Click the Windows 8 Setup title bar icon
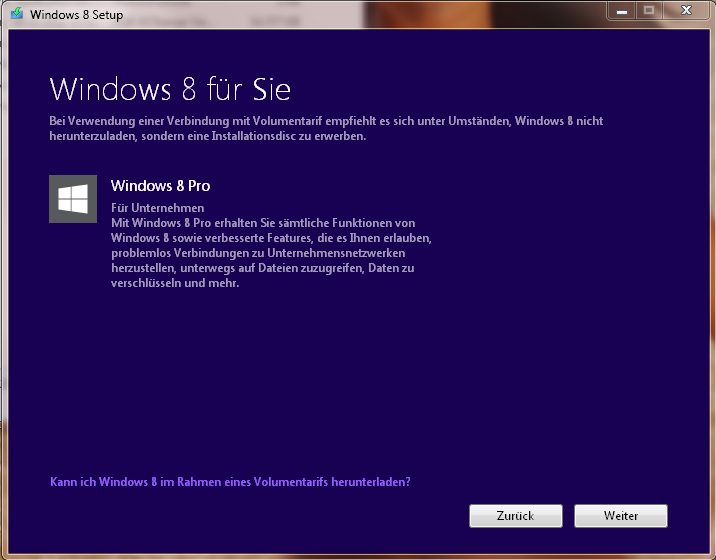The image size is (716, 560). (x=17, y=14)
